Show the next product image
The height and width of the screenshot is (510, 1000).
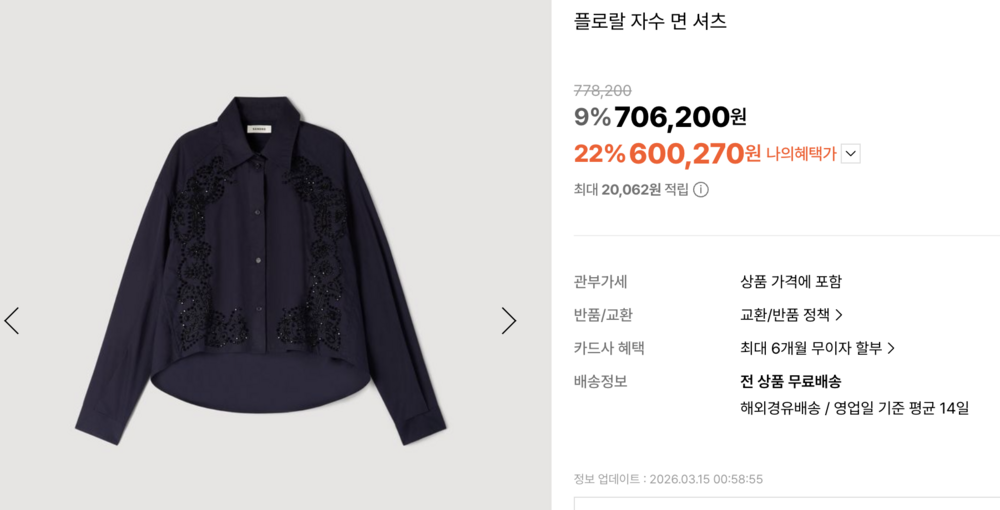click(x=508, y=321)
